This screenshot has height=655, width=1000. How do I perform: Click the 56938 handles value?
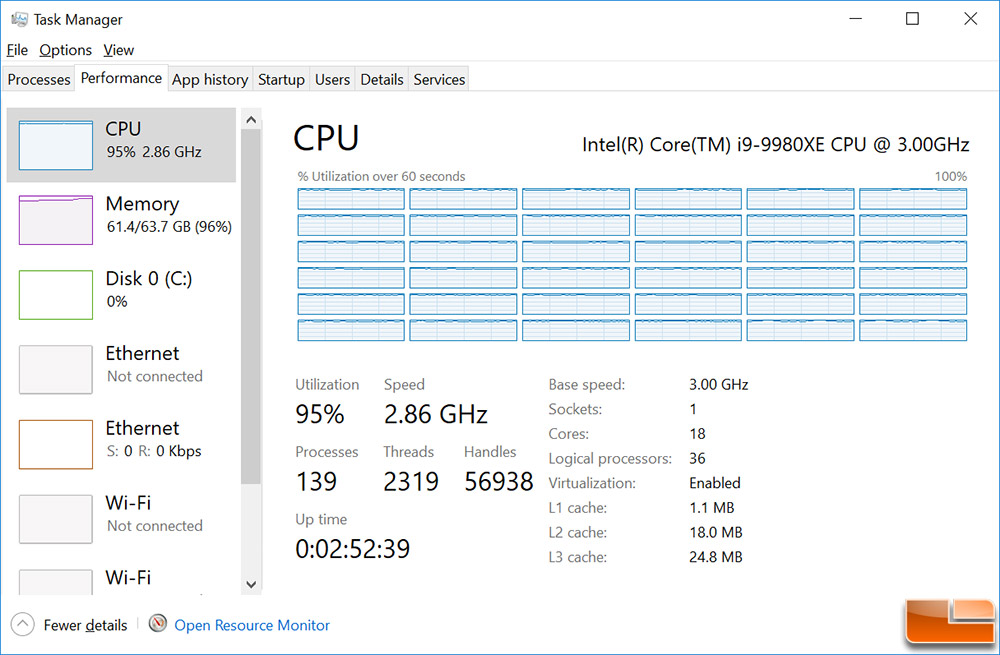[498, 482]
